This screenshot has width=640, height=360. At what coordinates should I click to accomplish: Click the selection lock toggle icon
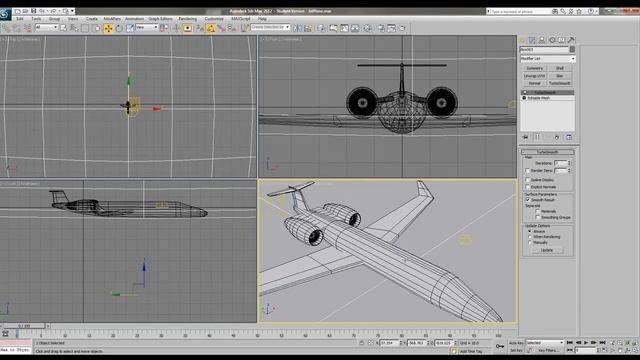tap(362, 343)
